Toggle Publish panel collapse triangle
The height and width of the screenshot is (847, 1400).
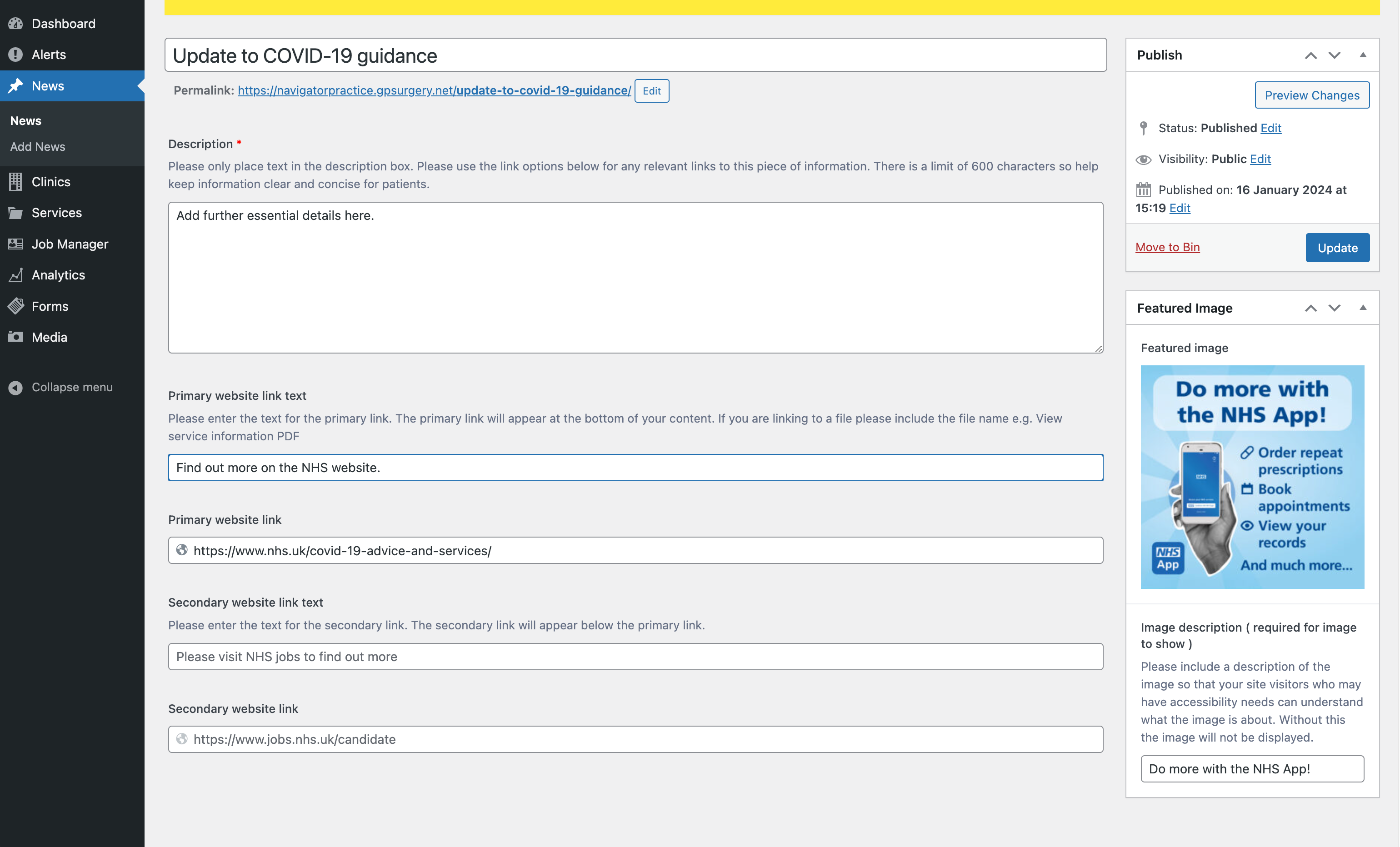[x=1363, y=55]
